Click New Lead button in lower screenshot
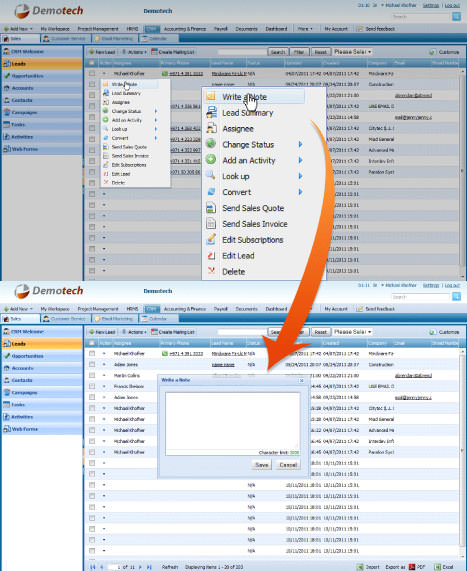467x571 pixels. (102, 332)
